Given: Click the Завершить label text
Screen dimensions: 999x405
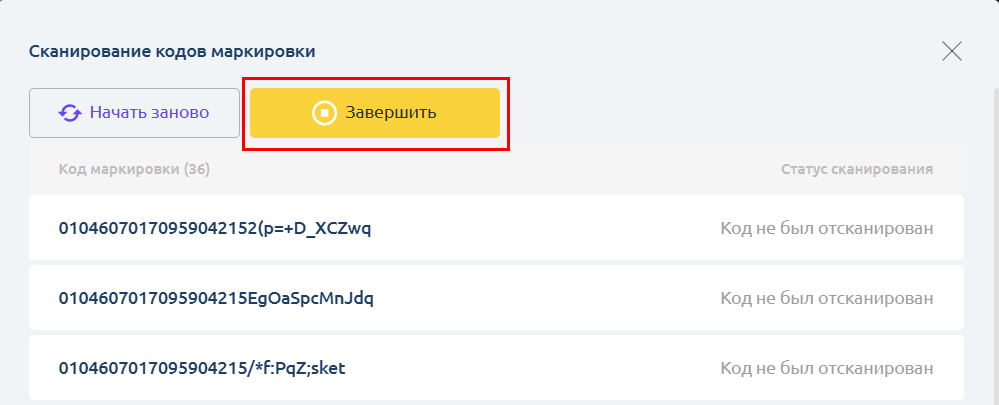Looking at the screenshot, I should 391,113.
